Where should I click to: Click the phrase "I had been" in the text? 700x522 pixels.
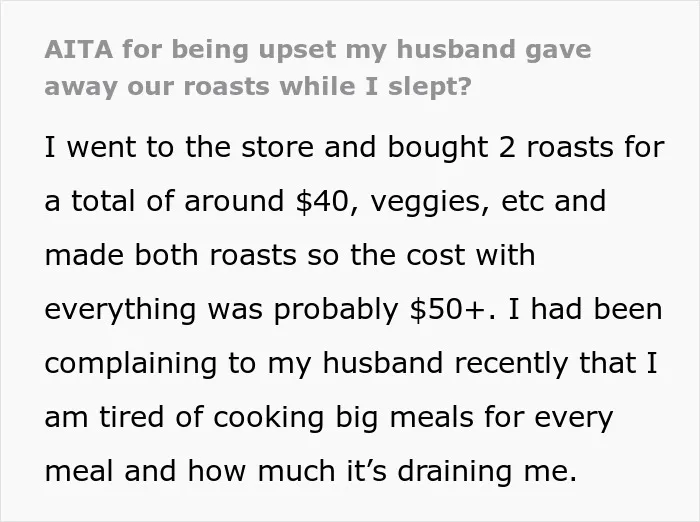click(x=585, y=309)
